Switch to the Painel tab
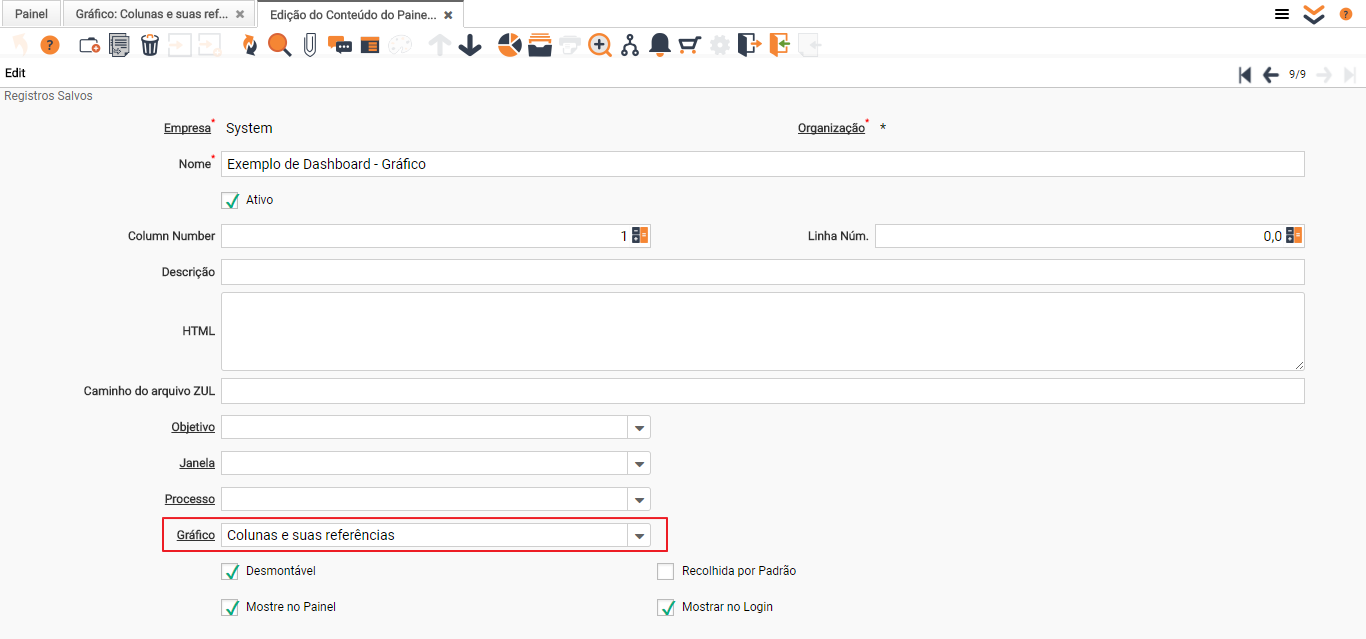The width and height of the screenshot is (1366, 639). [31, 14]
